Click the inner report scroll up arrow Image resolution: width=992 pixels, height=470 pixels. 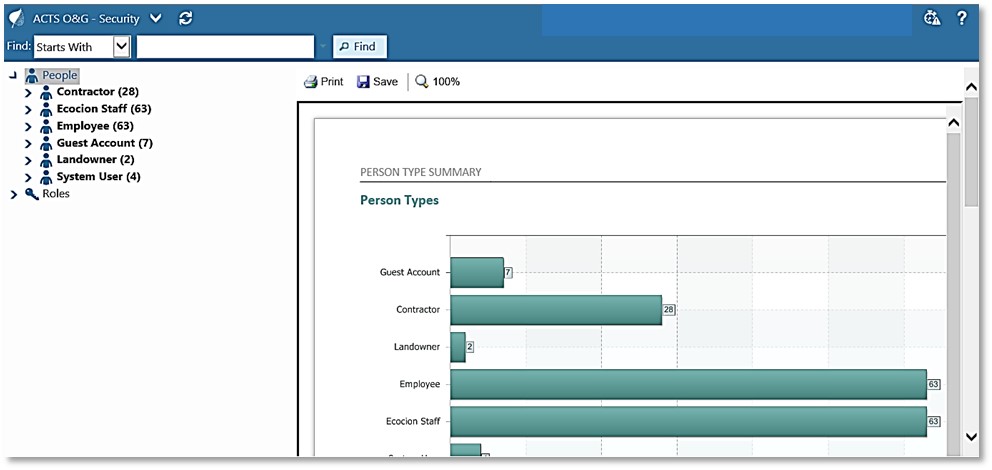[x=955, y=123]
